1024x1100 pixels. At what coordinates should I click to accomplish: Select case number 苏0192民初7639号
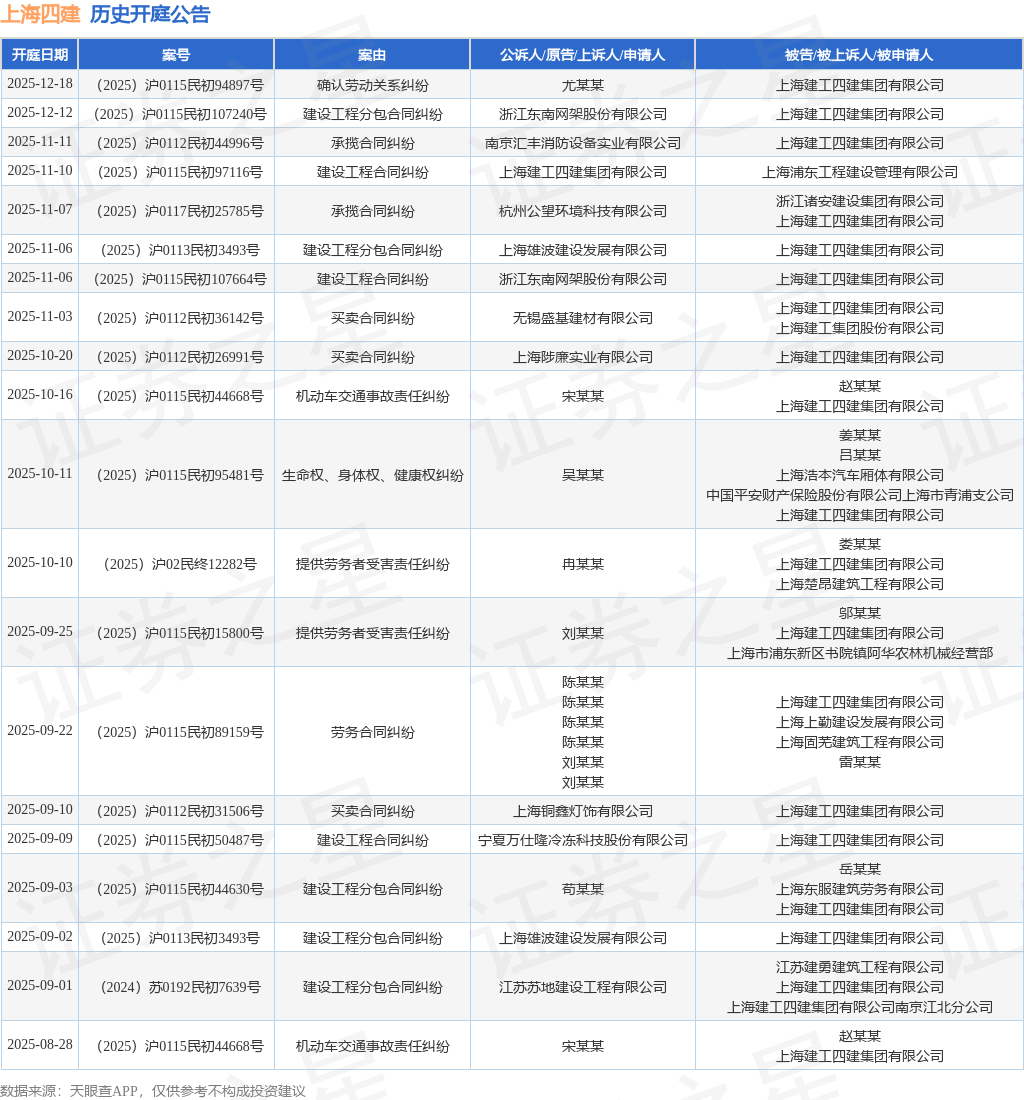click(x=180, y=987)
